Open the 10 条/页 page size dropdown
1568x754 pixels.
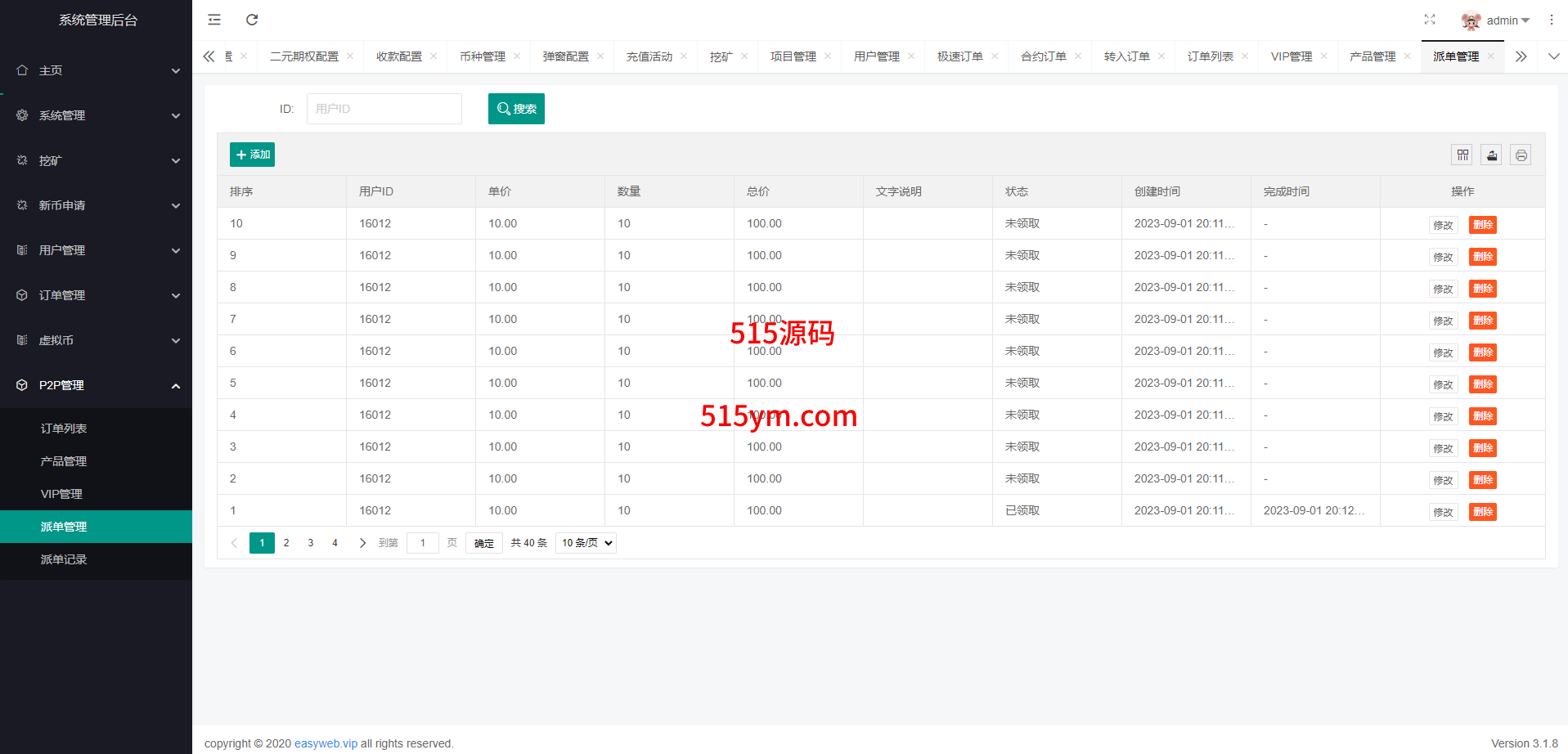point(586,543)
